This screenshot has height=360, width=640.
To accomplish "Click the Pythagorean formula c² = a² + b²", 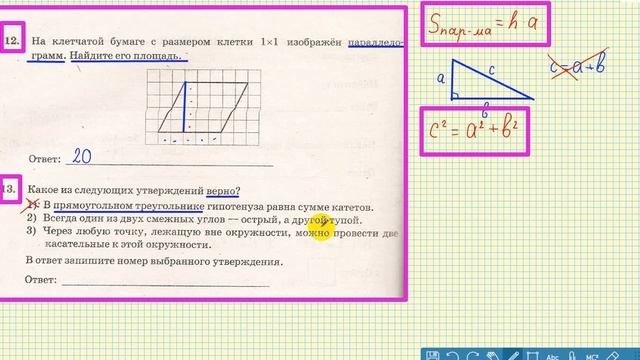I will (474, 131).
